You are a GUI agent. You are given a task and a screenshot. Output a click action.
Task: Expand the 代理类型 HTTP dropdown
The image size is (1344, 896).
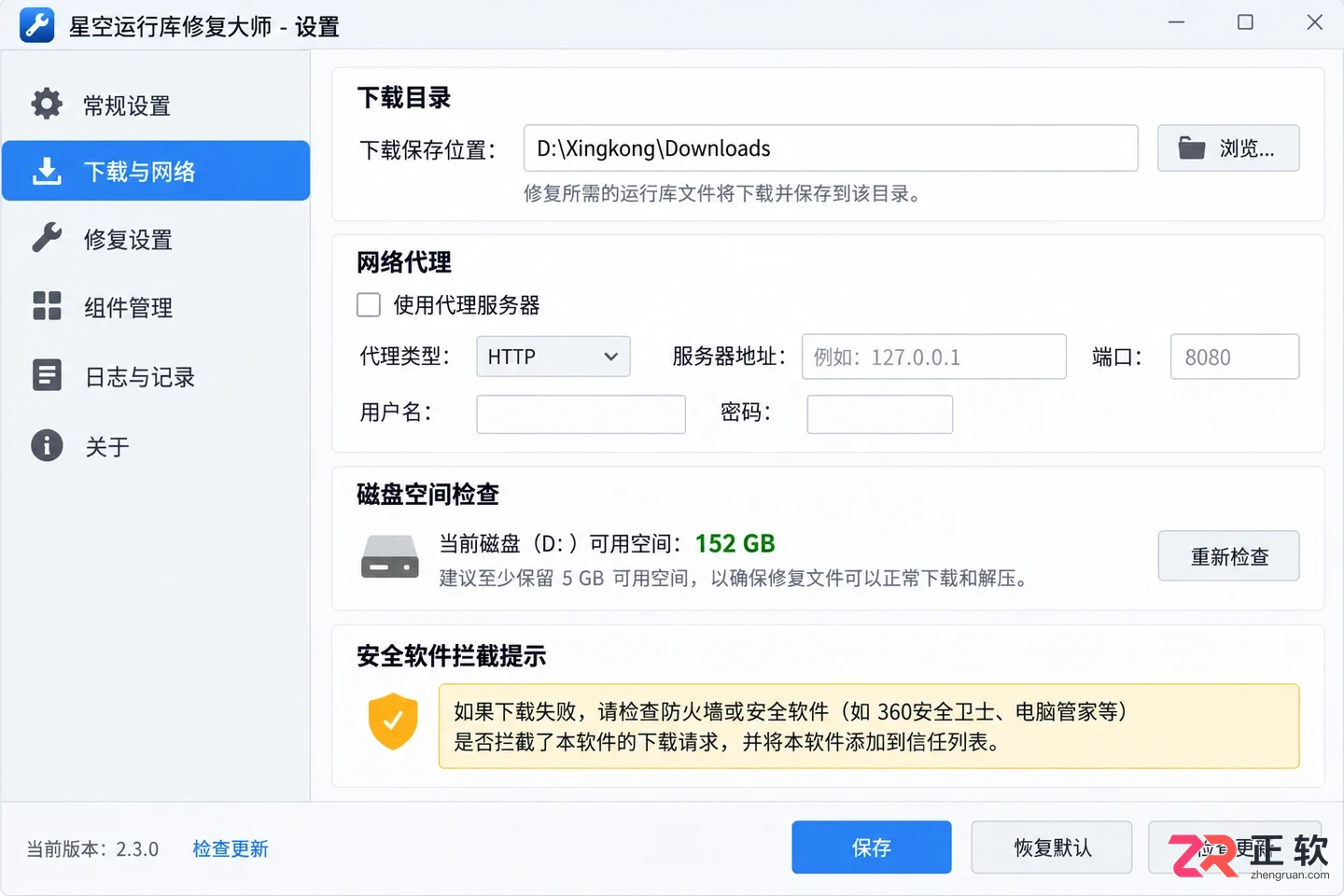click(x=553, y=357)
